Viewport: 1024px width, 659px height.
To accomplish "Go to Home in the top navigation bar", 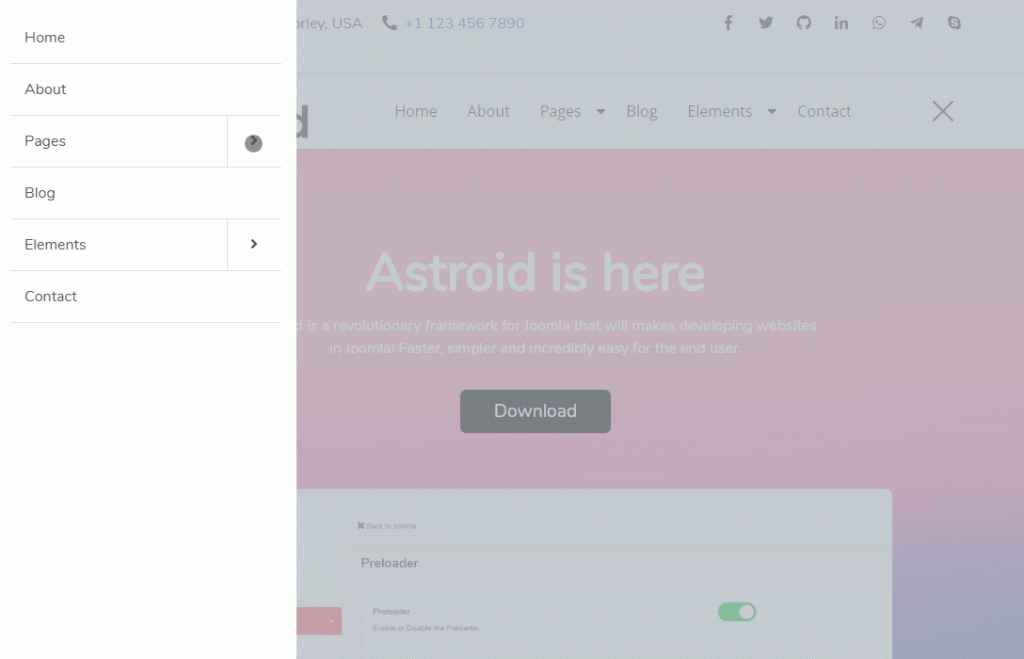I will tap(416, 112).
